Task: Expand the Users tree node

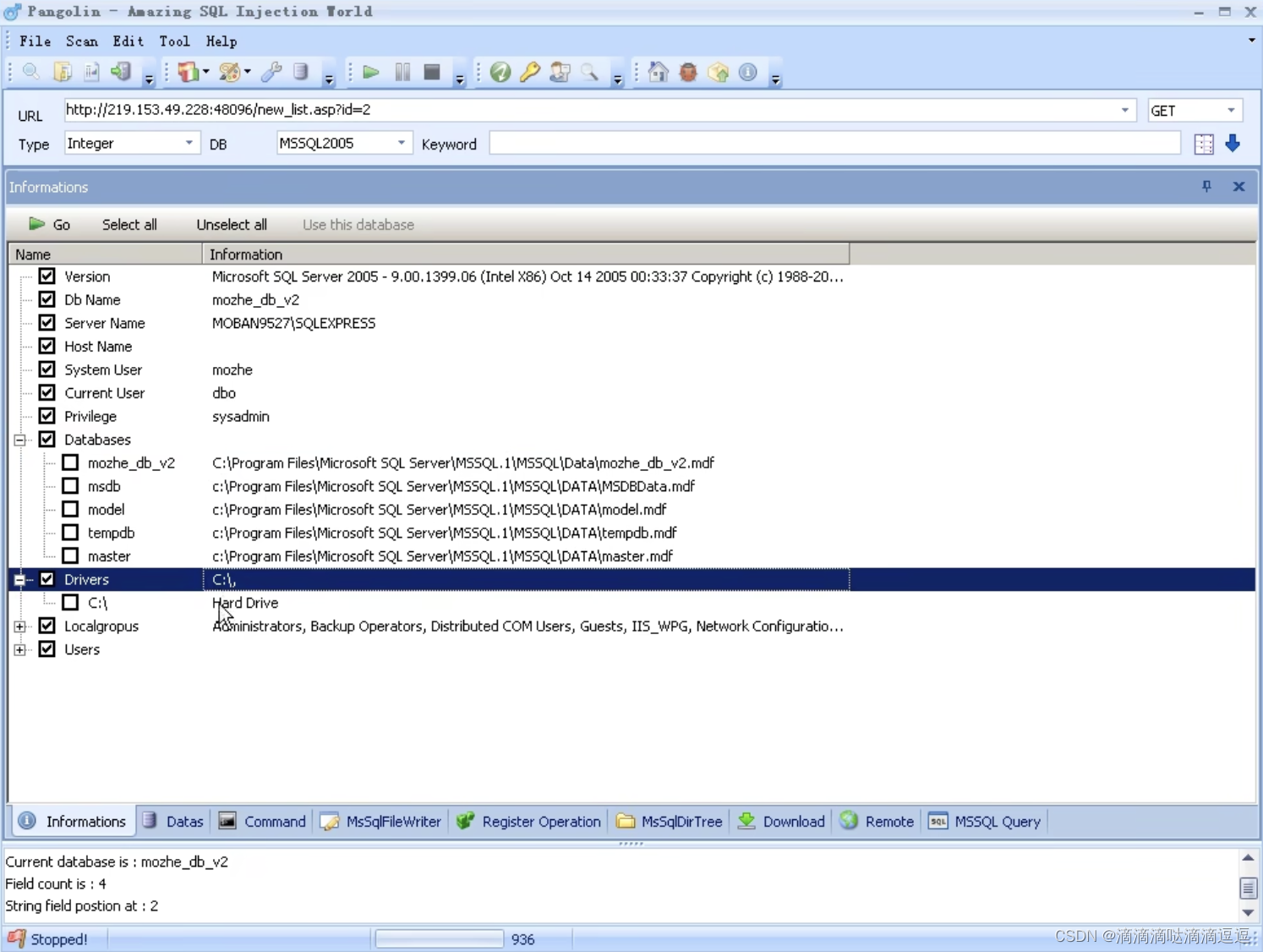Action: pyautogui.click(x=19, y=649)
